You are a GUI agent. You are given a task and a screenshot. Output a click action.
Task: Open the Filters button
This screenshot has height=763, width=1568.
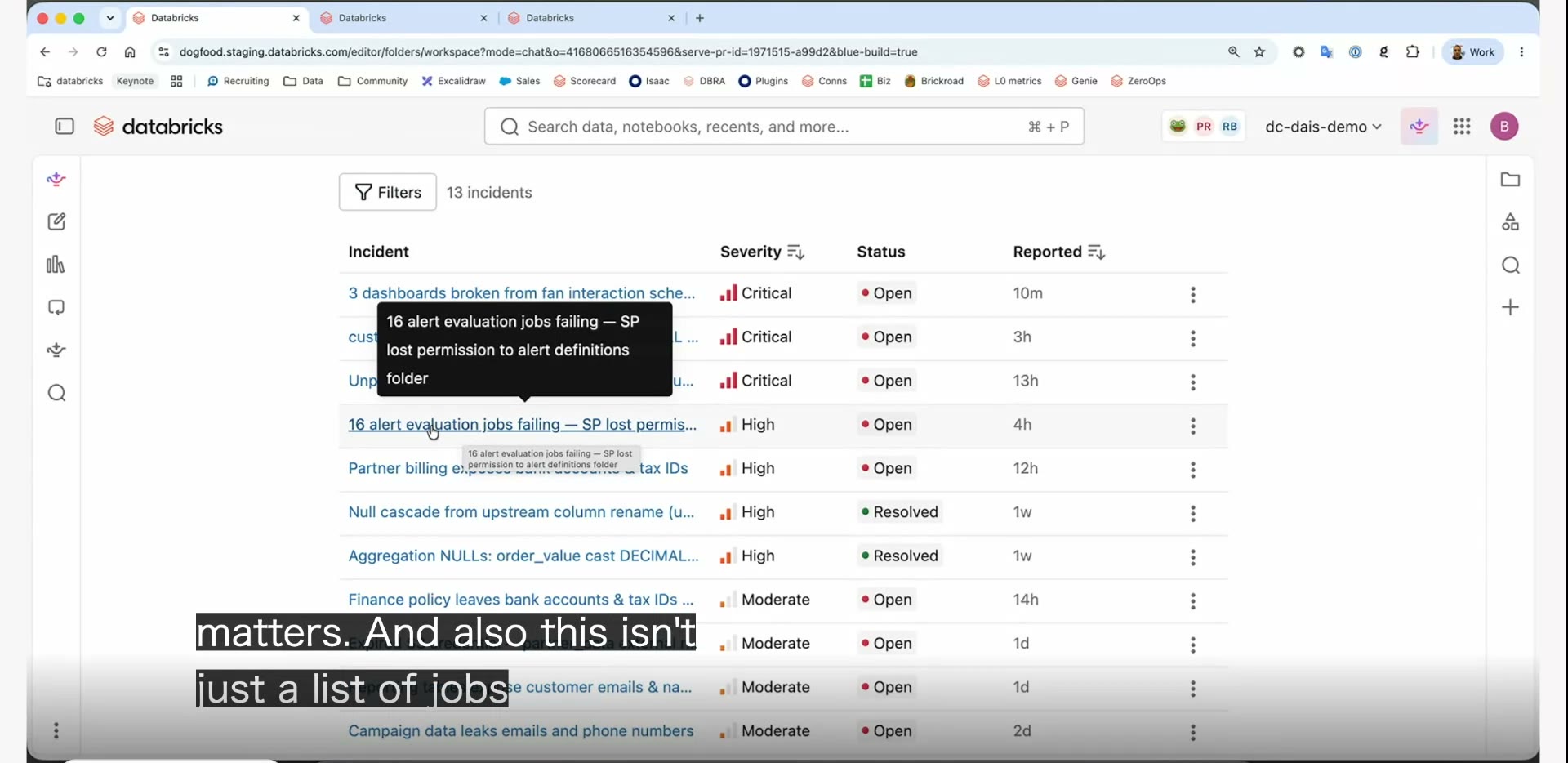388,192
